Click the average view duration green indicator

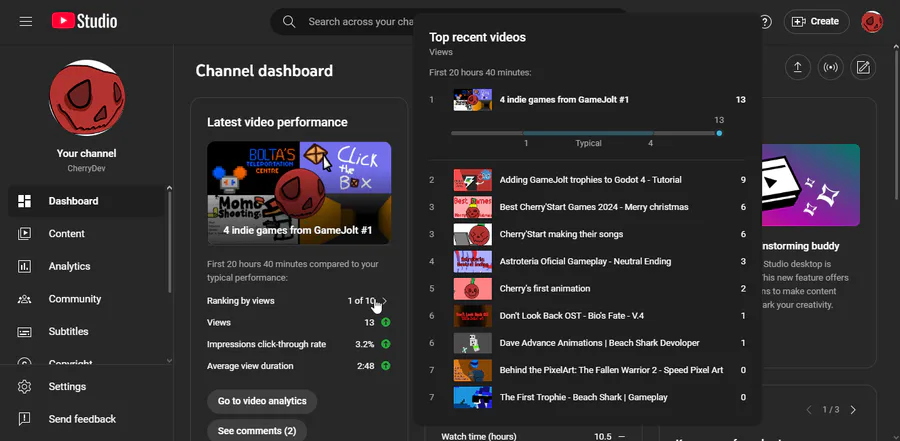point(386,366)
